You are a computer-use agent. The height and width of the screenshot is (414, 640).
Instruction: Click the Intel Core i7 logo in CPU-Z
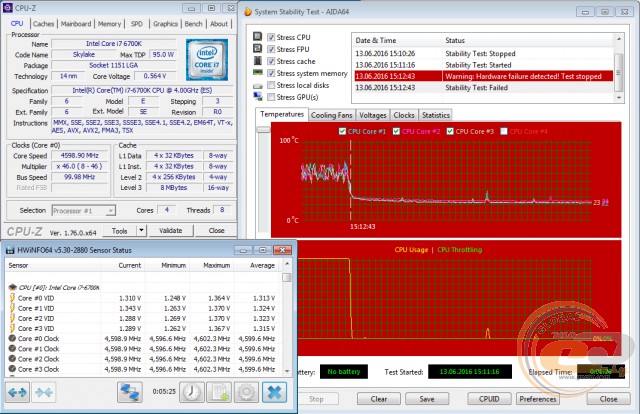[x=207, y=60]
